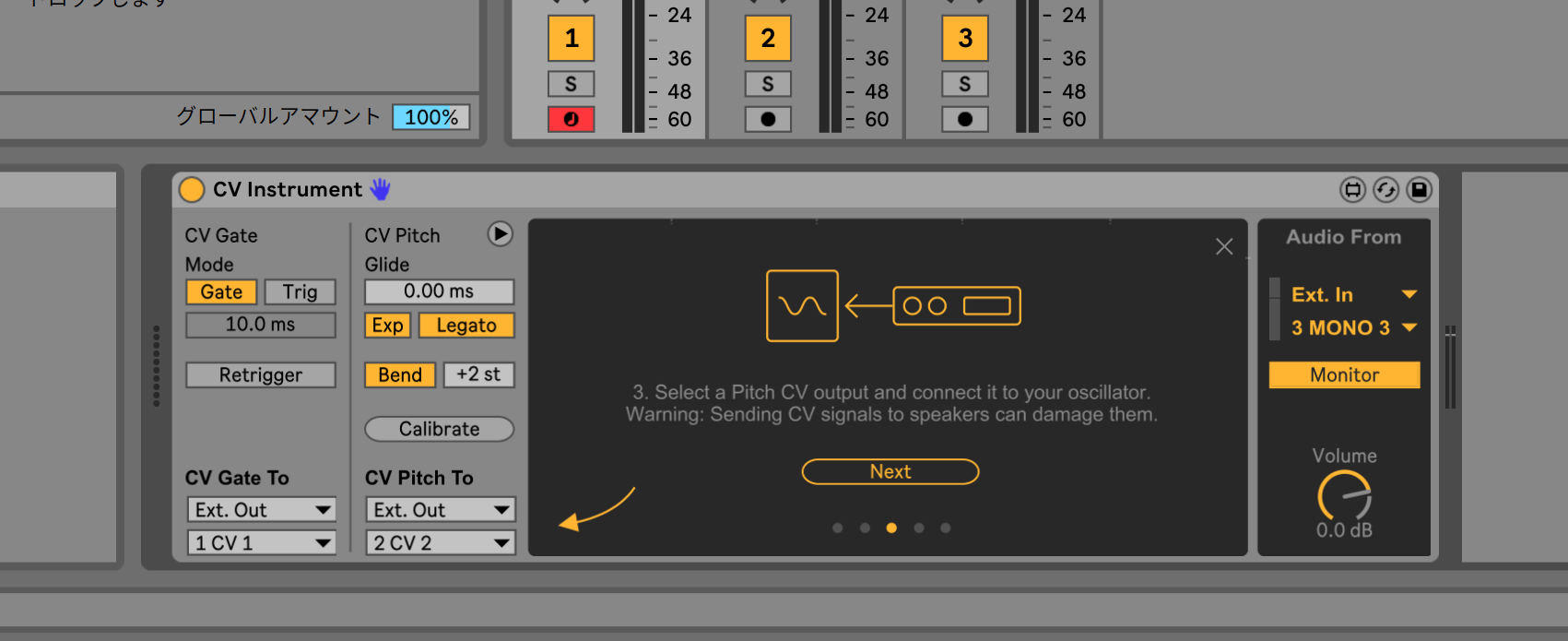The image size is (1568, 641).
Task: Solo track 2
Action: point(768,84)
